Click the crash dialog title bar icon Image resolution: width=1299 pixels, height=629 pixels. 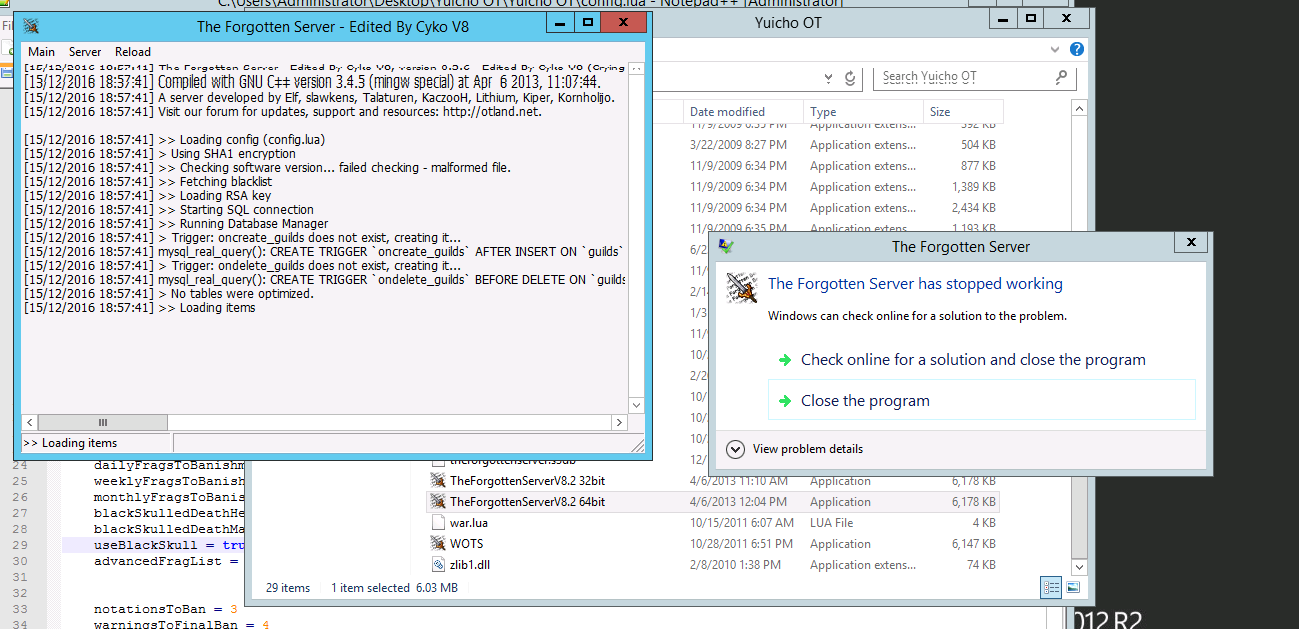click(728, 245)
